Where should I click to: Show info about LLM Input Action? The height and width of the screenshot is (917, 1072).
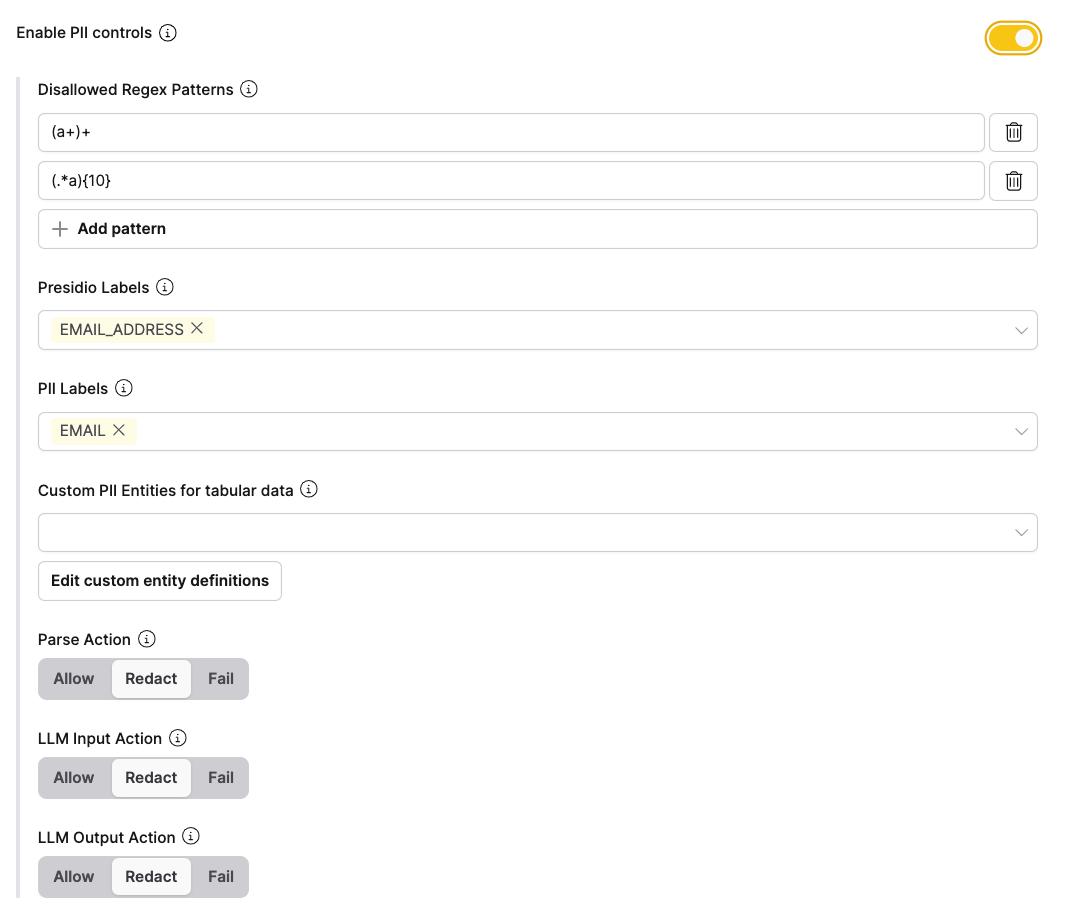click(178, 738)
